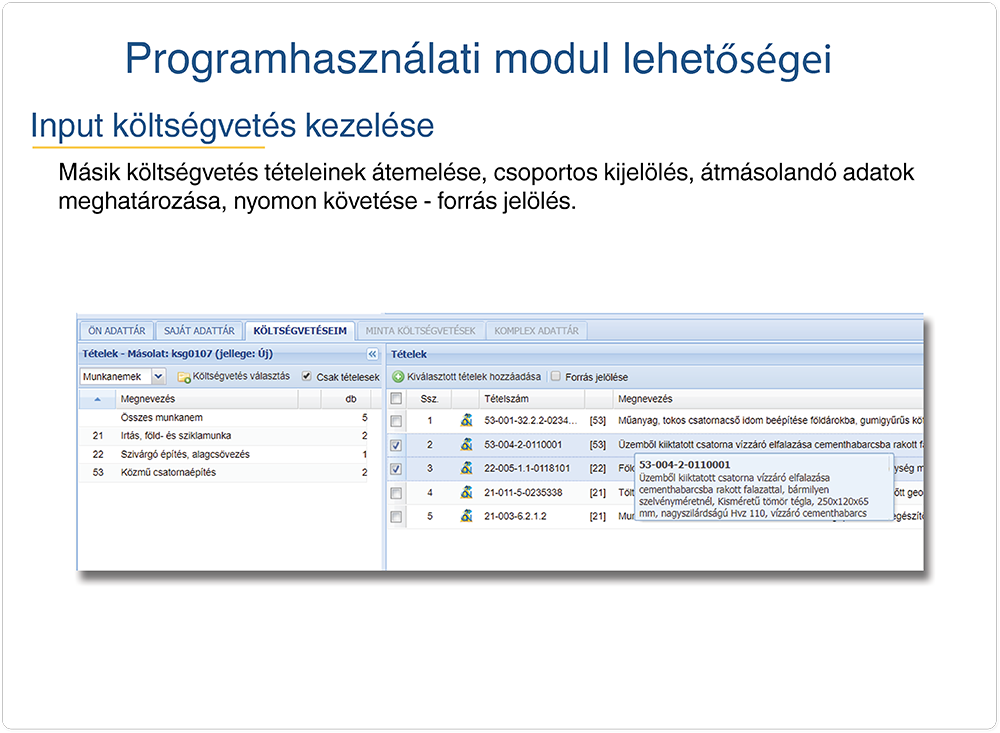1000x733 pixels.
Task: Uncheck the checkbox for row 2
Action: click(x=397, y=445)
